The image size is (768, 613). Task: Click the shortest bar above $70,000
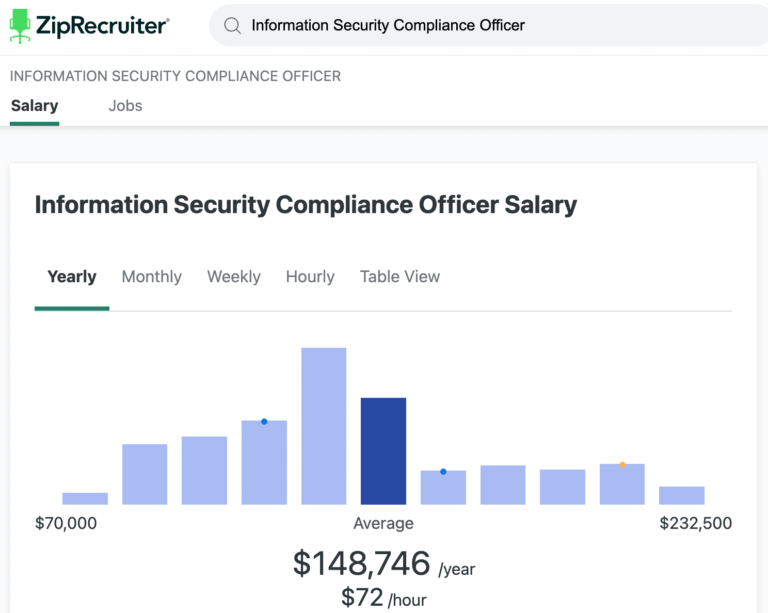point(85,498)
